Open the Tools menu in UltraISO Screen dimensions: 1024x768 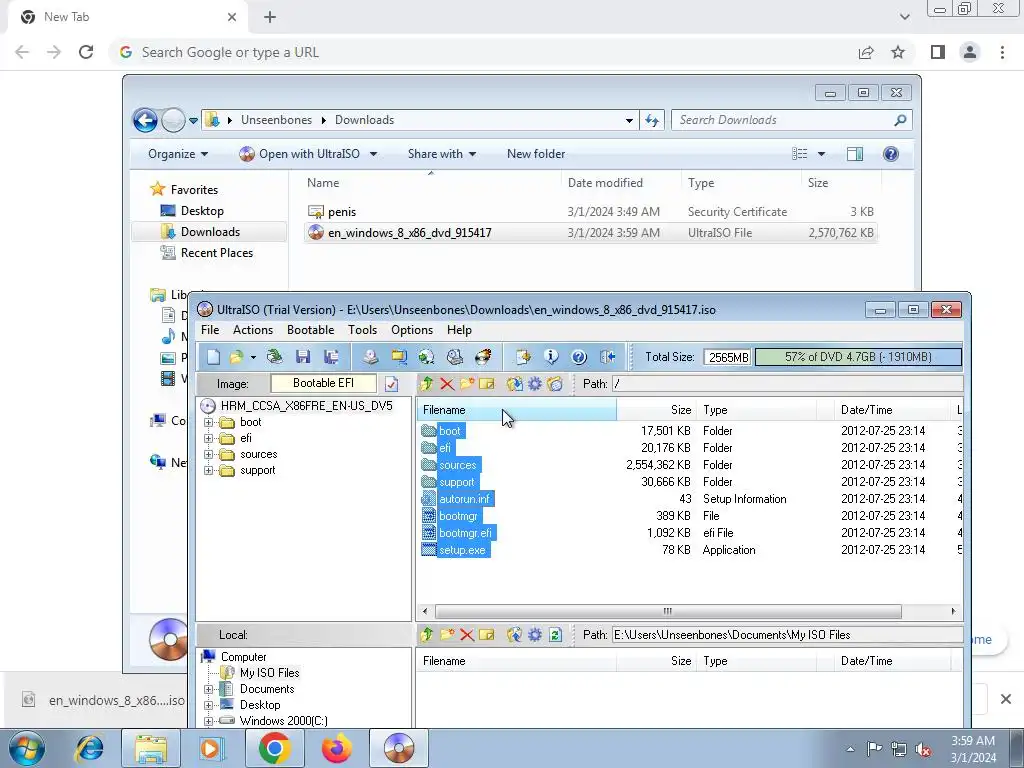click(362, 330)
